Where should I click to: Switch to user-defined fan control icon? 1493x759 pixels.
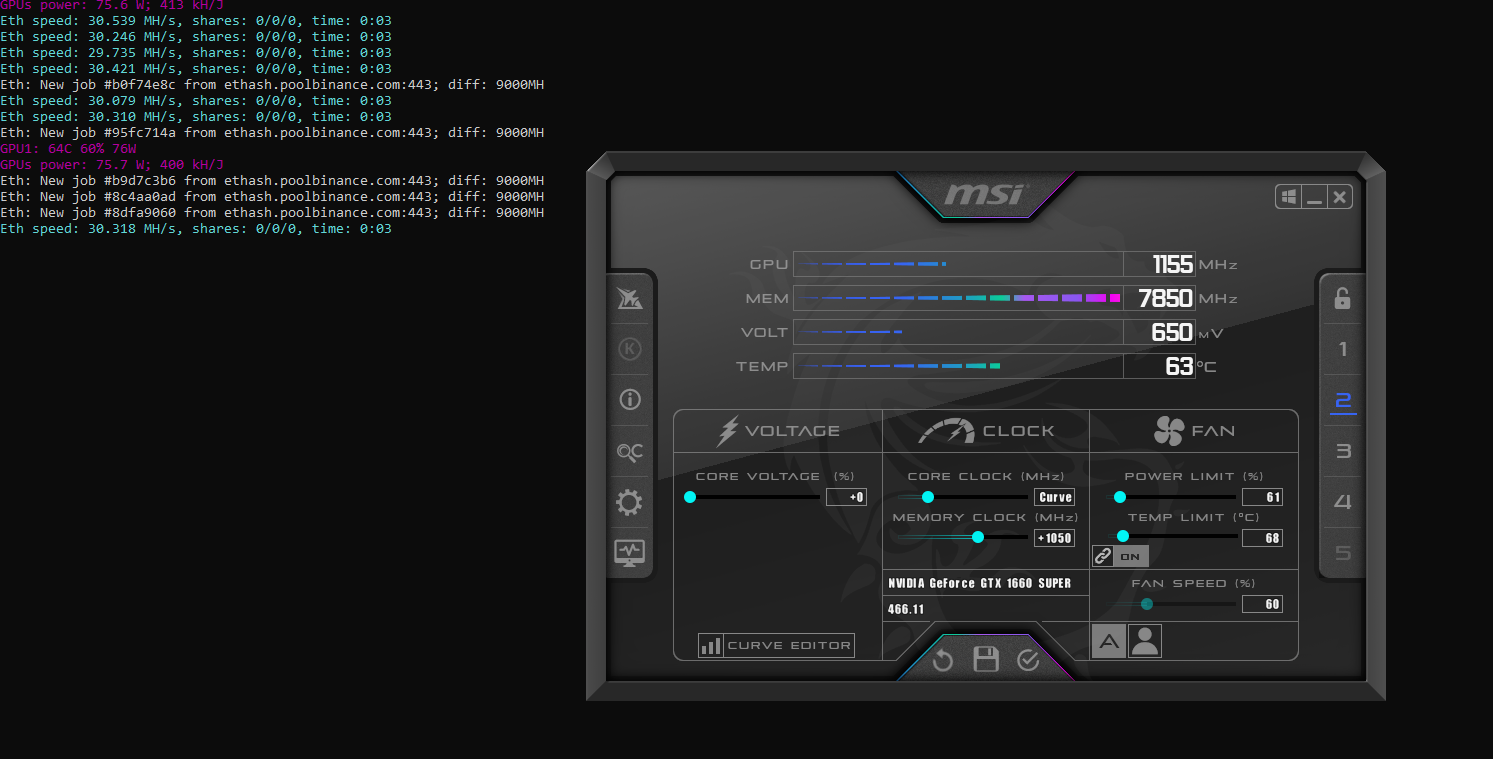coord(1145,641)
